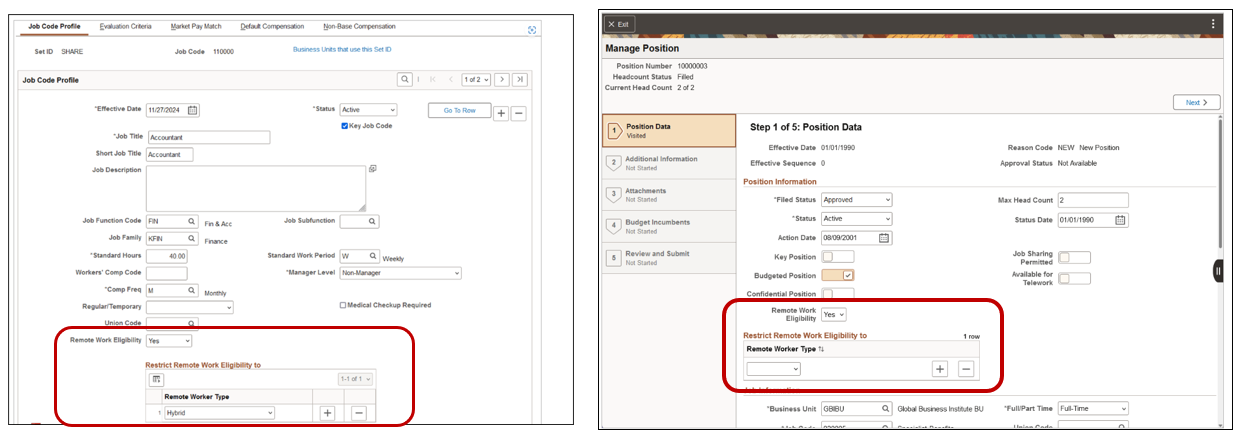Open the Full/Part Time dropdown
Screen dimensions: 1239x442
pos(1093,409)
